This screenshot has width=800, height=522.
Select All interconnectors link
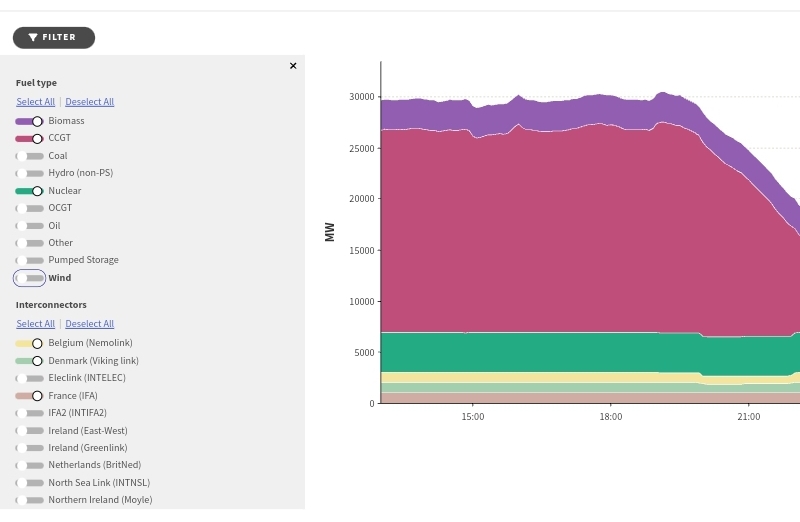click(x=35, y=324)
